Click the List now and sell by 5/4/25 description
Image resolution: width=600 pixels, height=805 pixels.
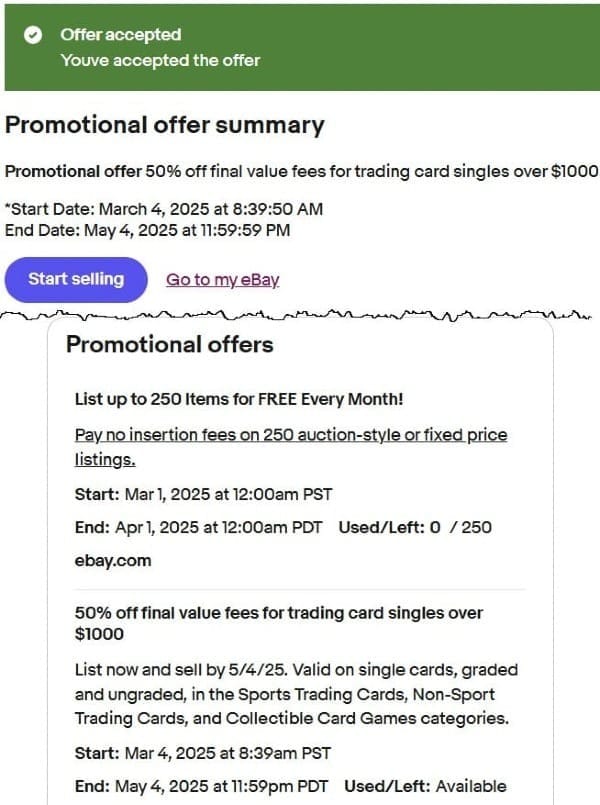coord(296,694)
